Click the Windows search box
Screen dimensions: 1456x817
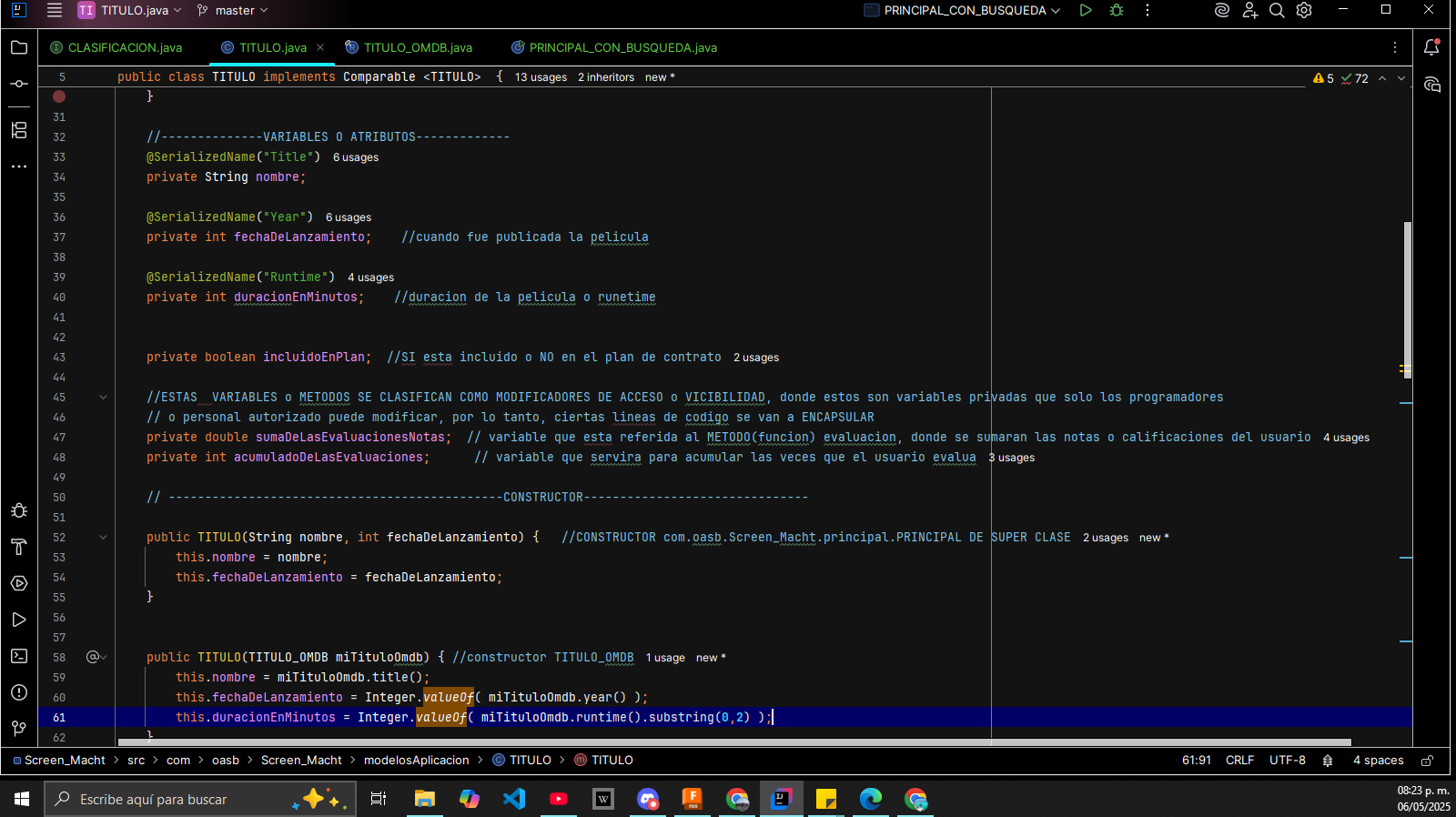[x=200, y=799]
